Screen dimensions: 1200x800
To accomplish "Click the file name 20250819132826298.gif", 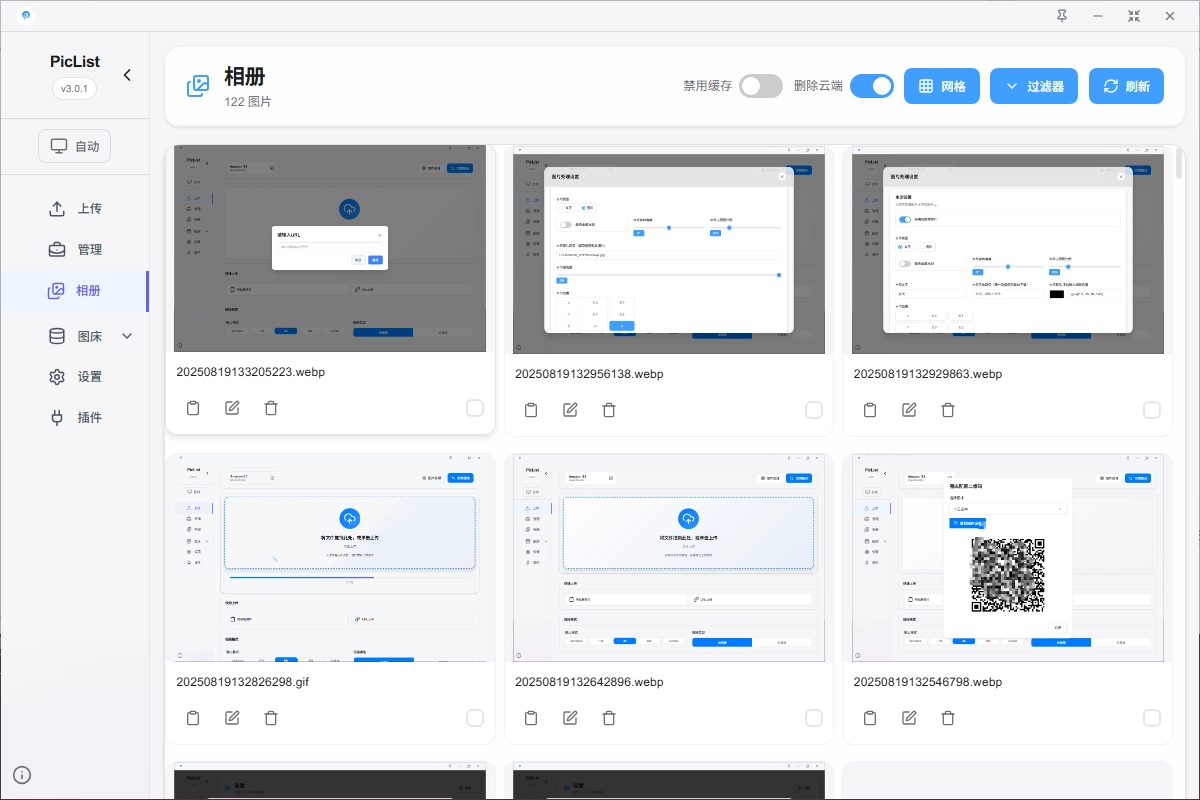I will [x=243, y=682].
